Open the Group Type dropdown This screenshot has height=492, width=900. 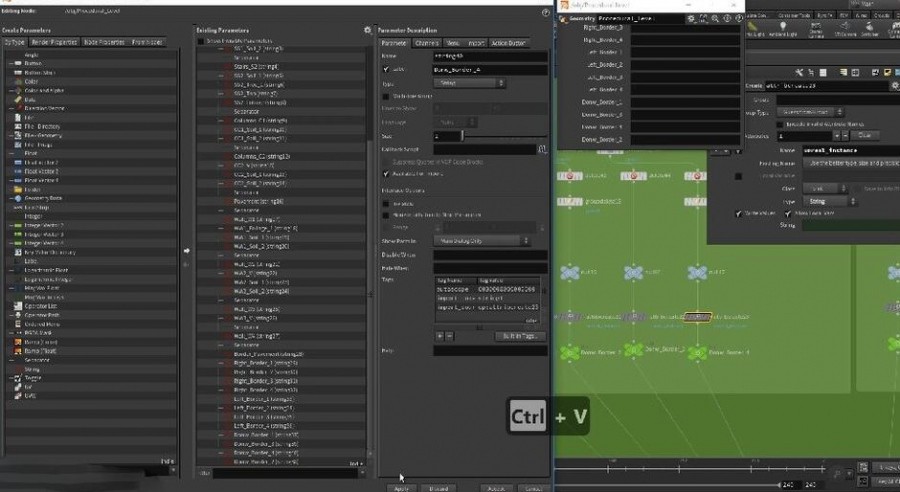point(810,112)
